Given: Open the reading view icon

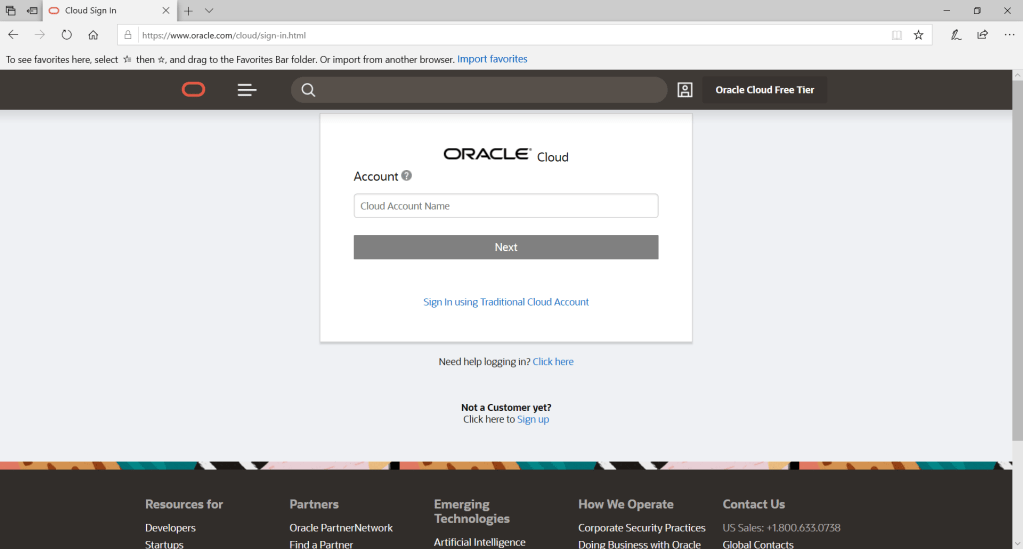Looking at the screenshot, I should coord(897,34).
